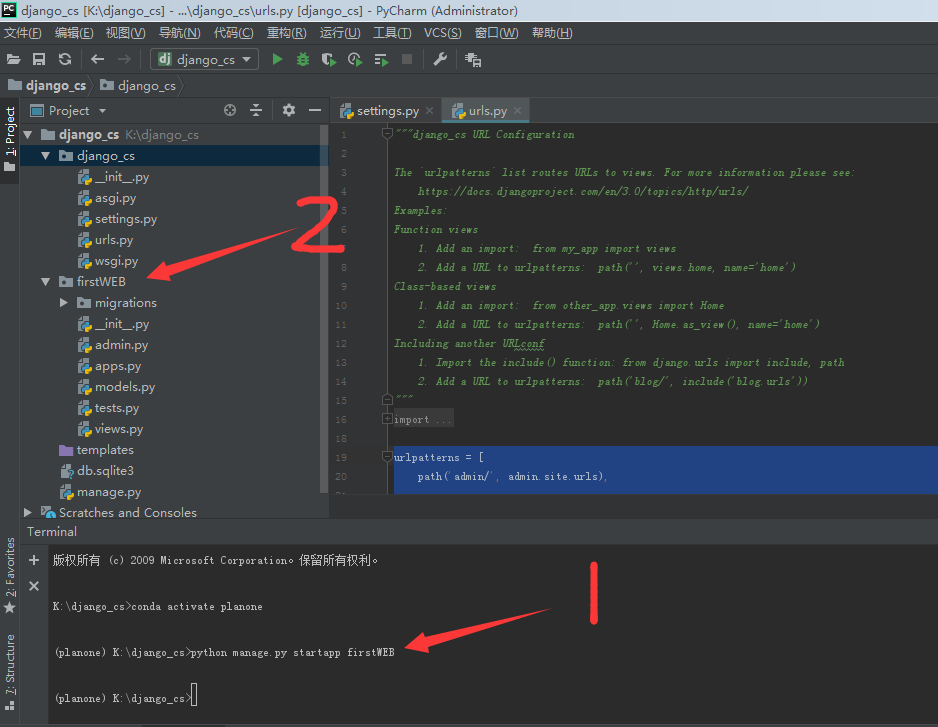Screen dimensions: 938x727
Task: Open settings with the wrench icon
Action: coord(440,59)
